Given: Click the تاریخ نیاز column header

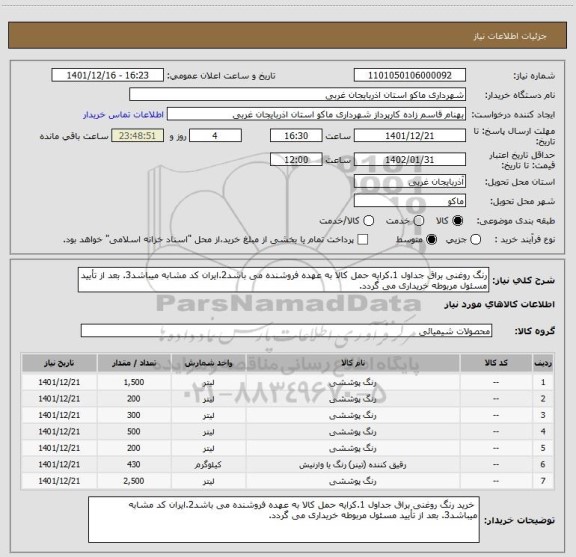Looking at the screenshot, I should pyautogui.click(x=59, y=363).
